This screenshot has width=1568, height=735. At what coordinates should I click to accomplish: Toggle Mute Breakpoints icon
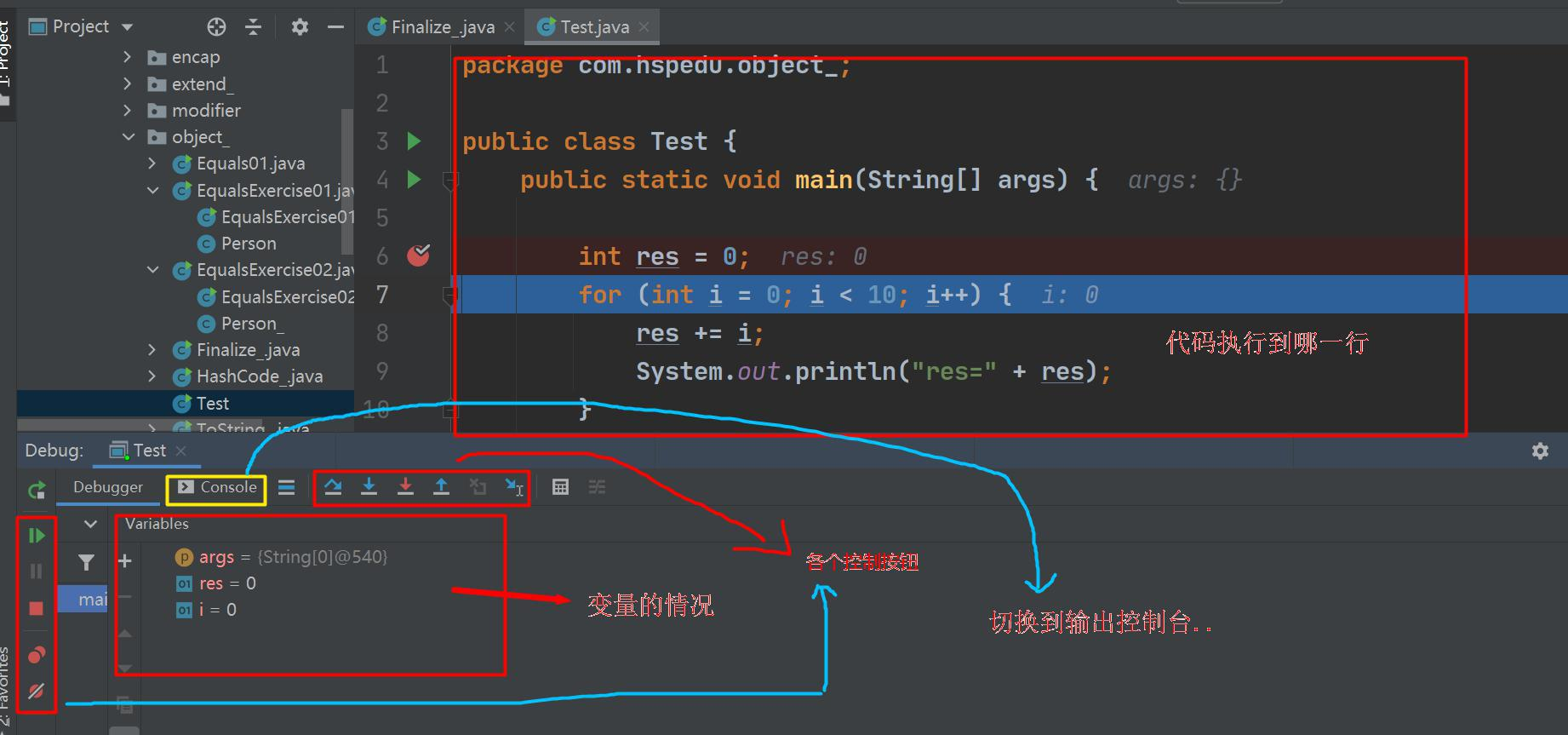pos(36,691)
